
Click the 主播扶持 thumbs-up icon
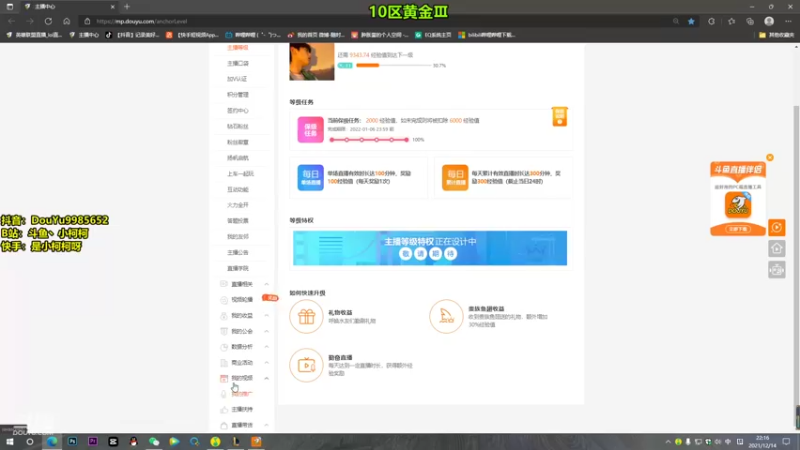pyautogui.click(x=223, y=410)
